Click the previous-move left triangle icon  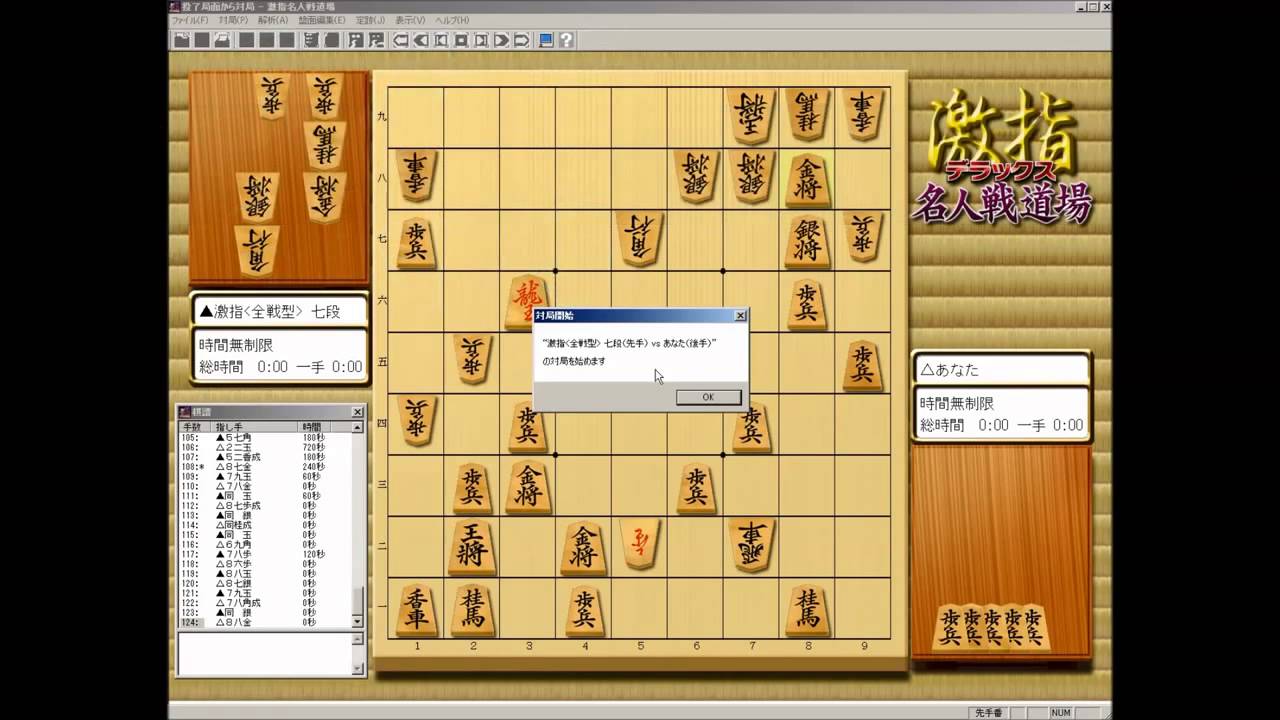click(421, 40)
